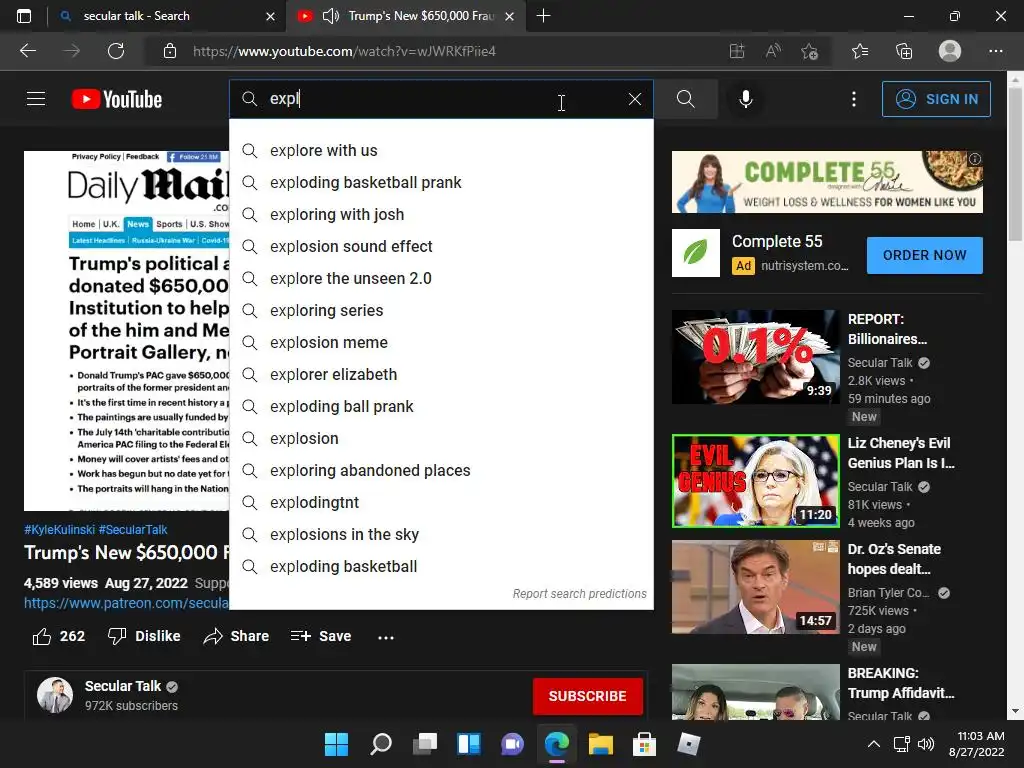Choose the plain 'explosion' suggestion
Image resolution: width=1024 pixels, height=768 pixels.
[x=441, y=438]
